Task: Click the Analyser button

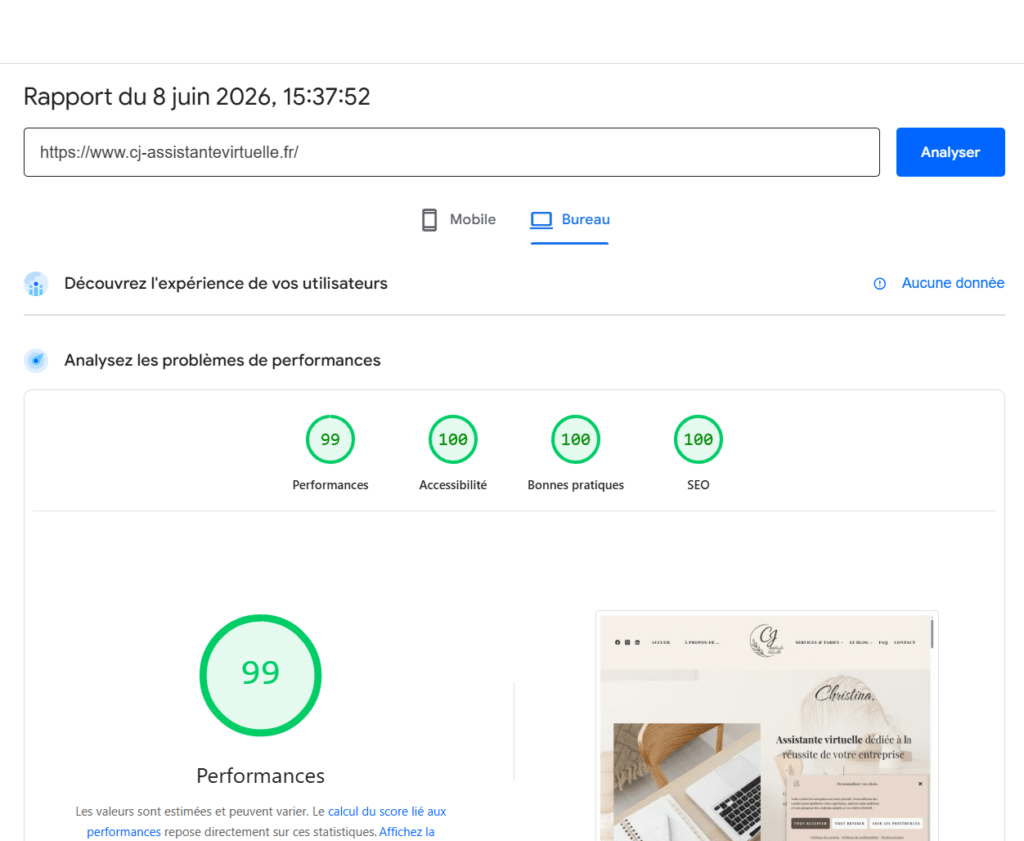Action: coord(950,152)
